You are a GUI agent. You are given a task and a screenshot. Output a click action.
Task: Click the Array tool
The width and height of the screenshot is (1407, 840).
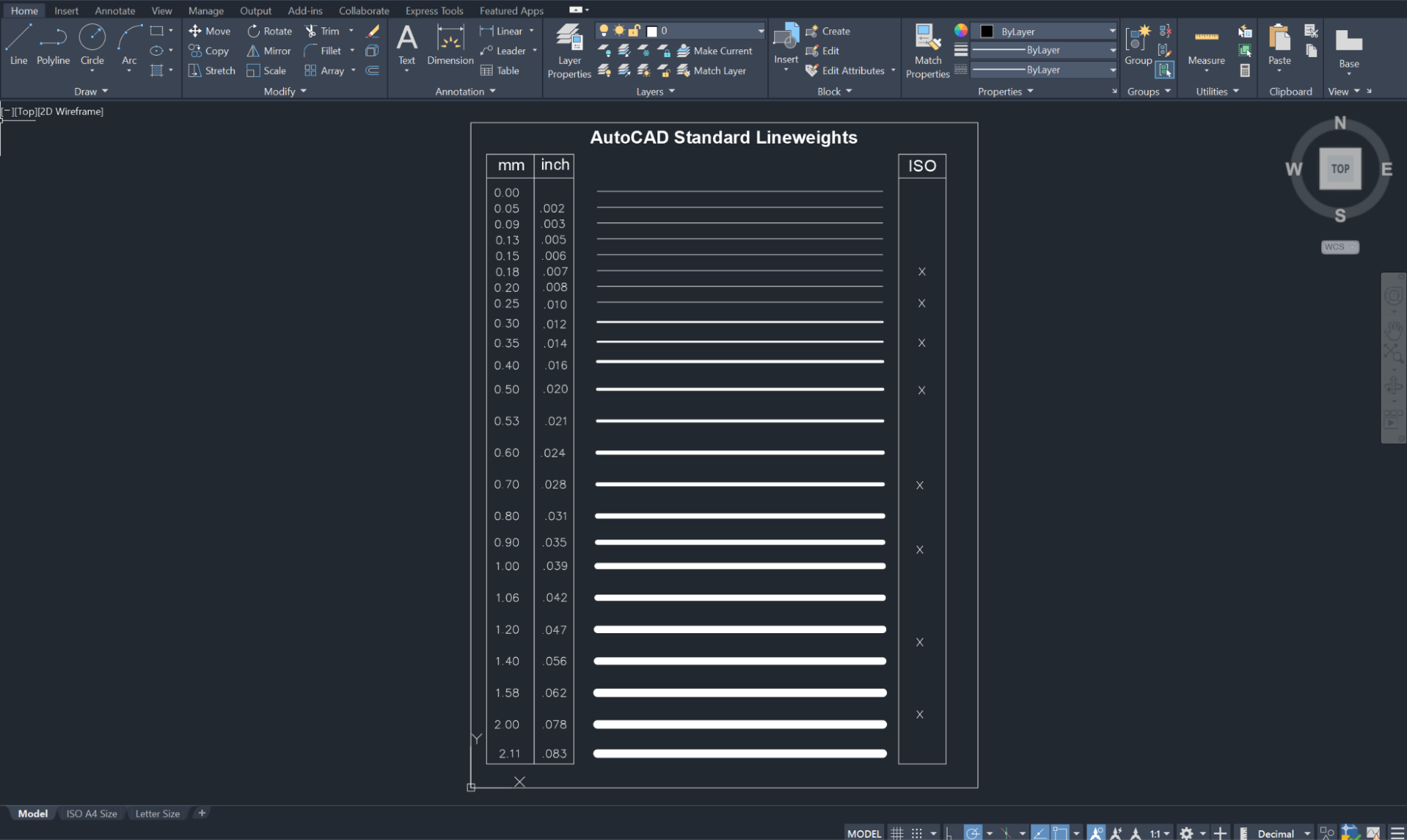coord(324,70)
